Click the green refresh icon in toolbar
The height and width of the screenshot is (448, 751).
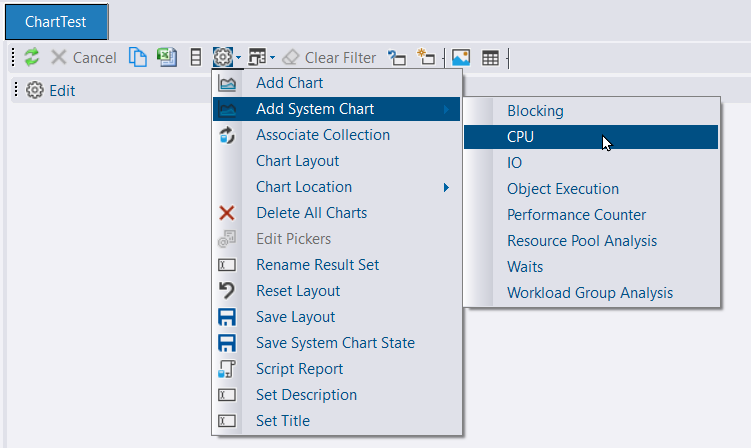[x=31, y=58]
